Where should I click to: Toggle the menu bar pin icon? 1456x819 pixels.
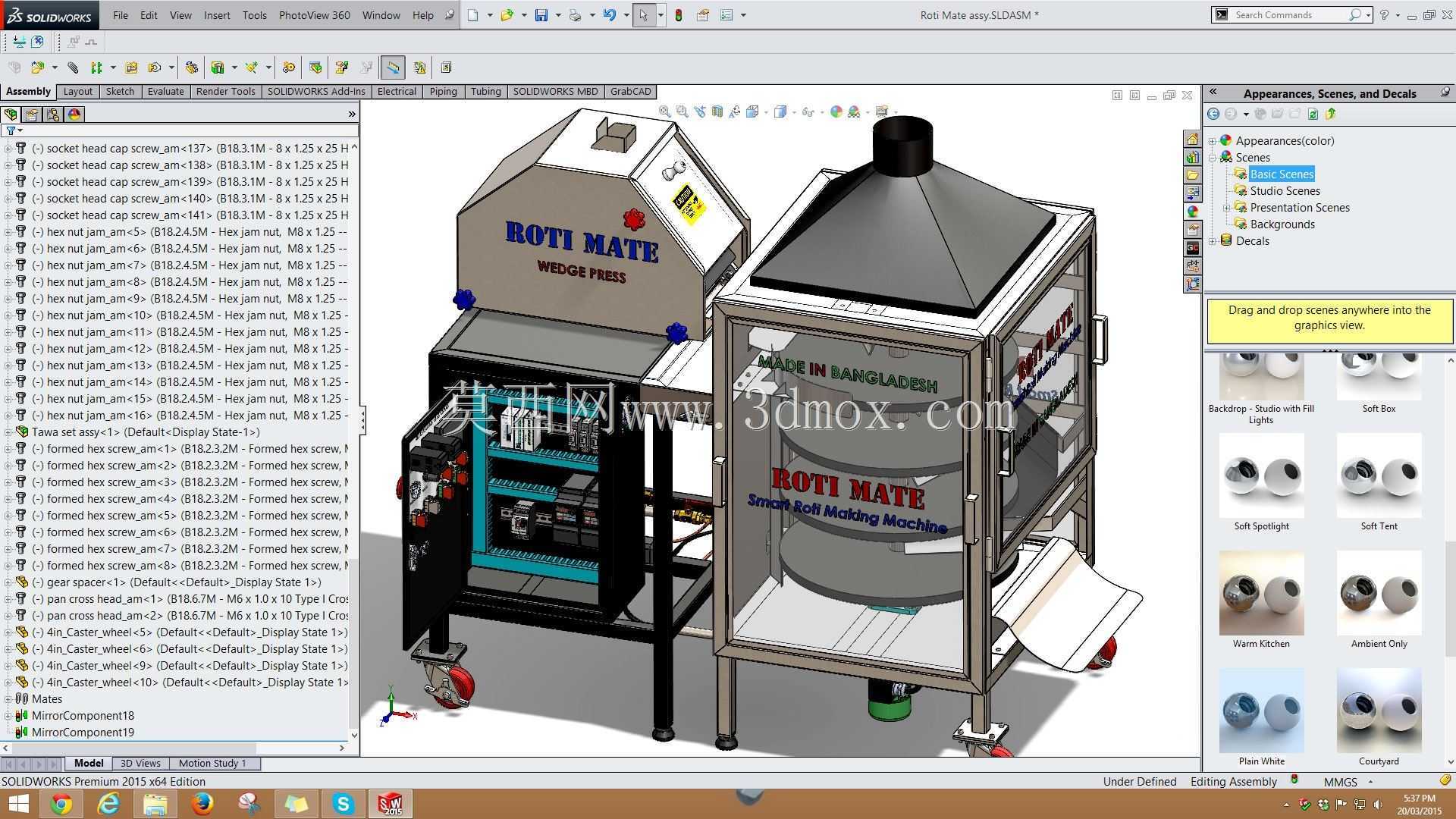tap(450, 15)
